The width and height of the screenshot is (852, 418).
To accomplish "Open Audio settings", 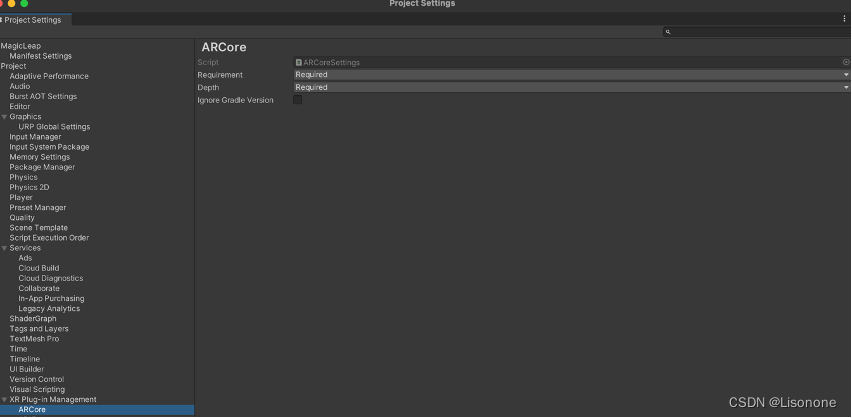I will [x=20, y=86].
